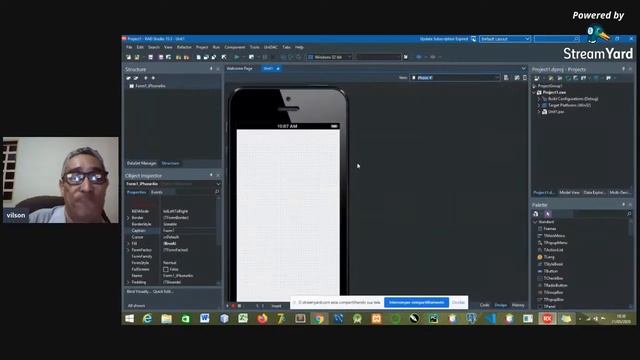Click the Save All toolbar icon
Screen dimensions: 640x360
[x=161, y=57]
